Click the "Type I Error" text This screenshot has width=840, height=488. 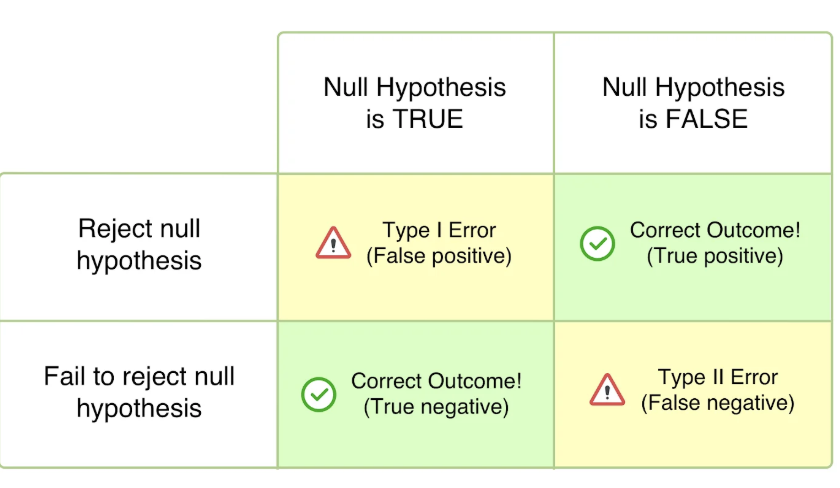[x=439, y=230]
